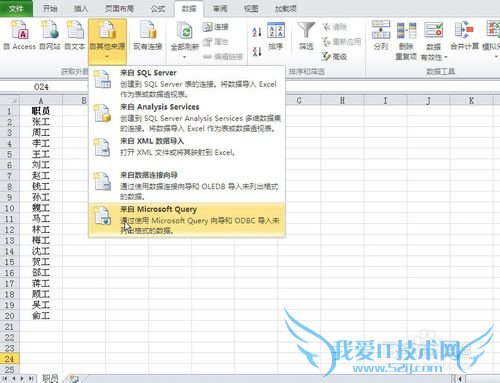This screenshot has width=500, height=383.
Task: Click cell containing 蒋工
Action: coord(41,284)
